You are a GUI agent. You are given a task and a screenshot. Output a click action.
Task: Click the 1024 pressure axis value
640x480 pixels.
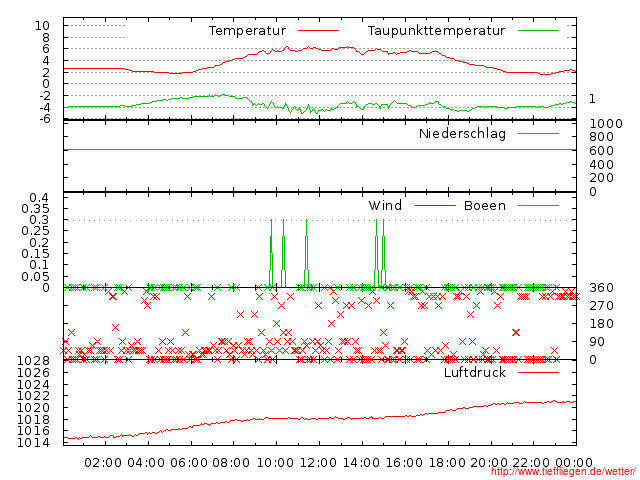click(x=33, y=384)
